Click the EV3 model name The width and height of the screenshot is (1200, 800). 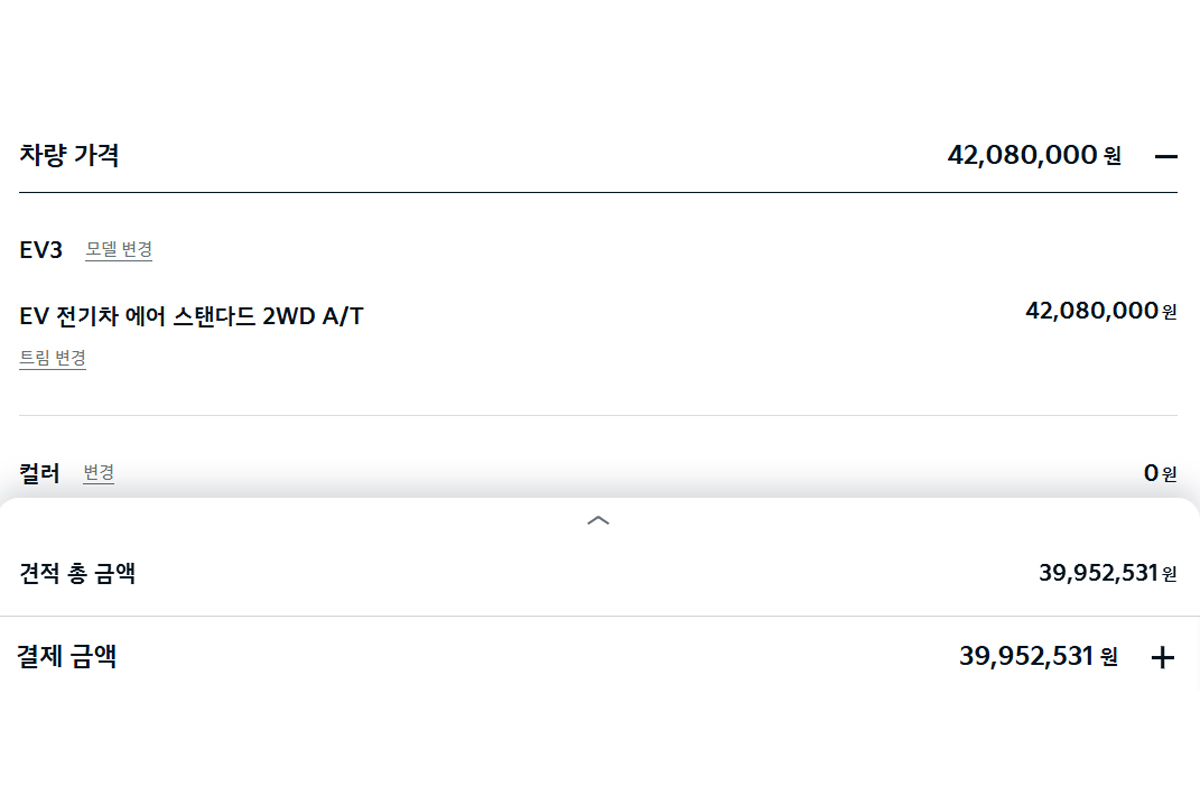[x=41, y=250]
